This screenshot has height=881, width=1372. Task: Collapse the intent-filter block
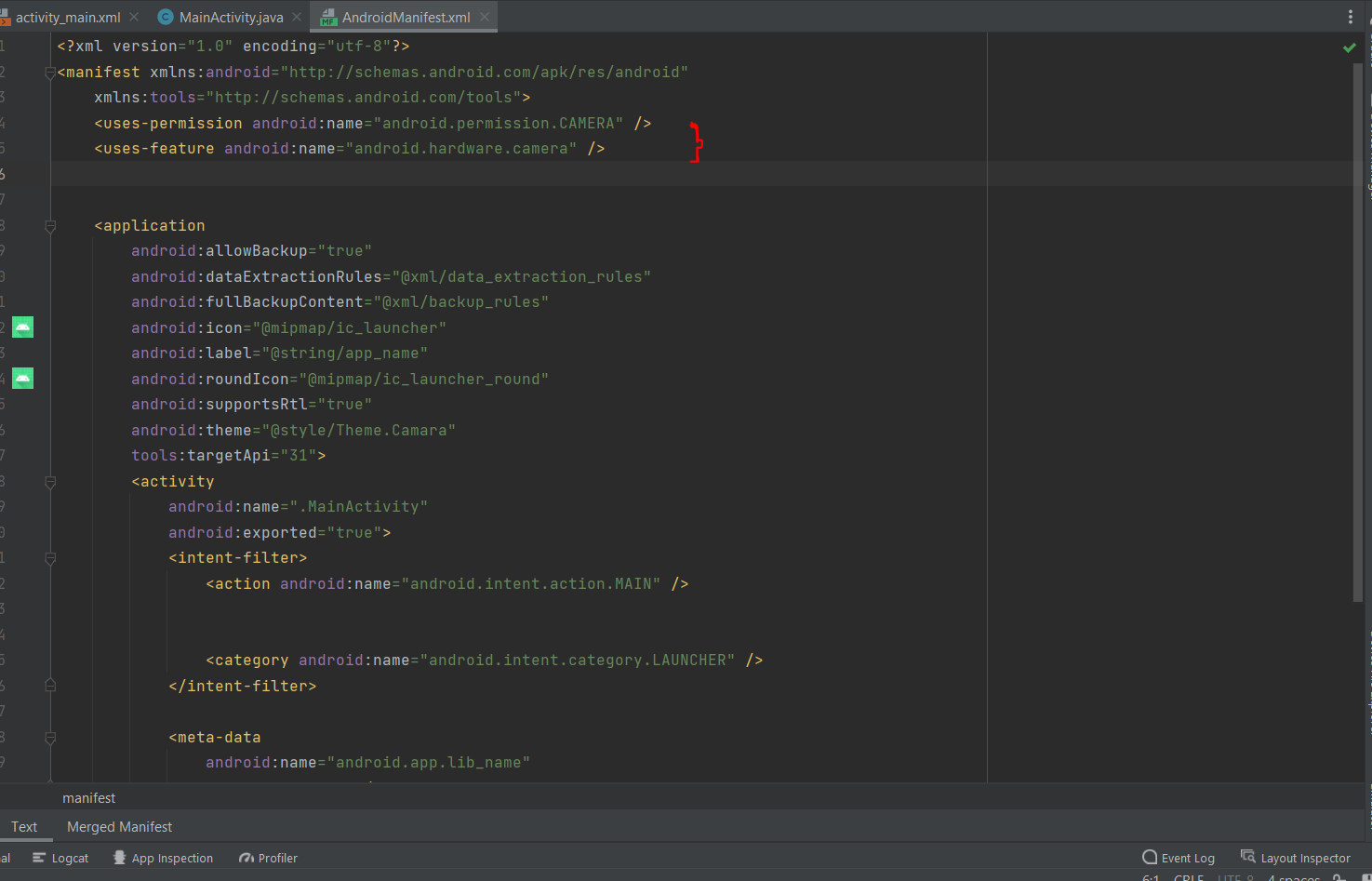(50, 559)
